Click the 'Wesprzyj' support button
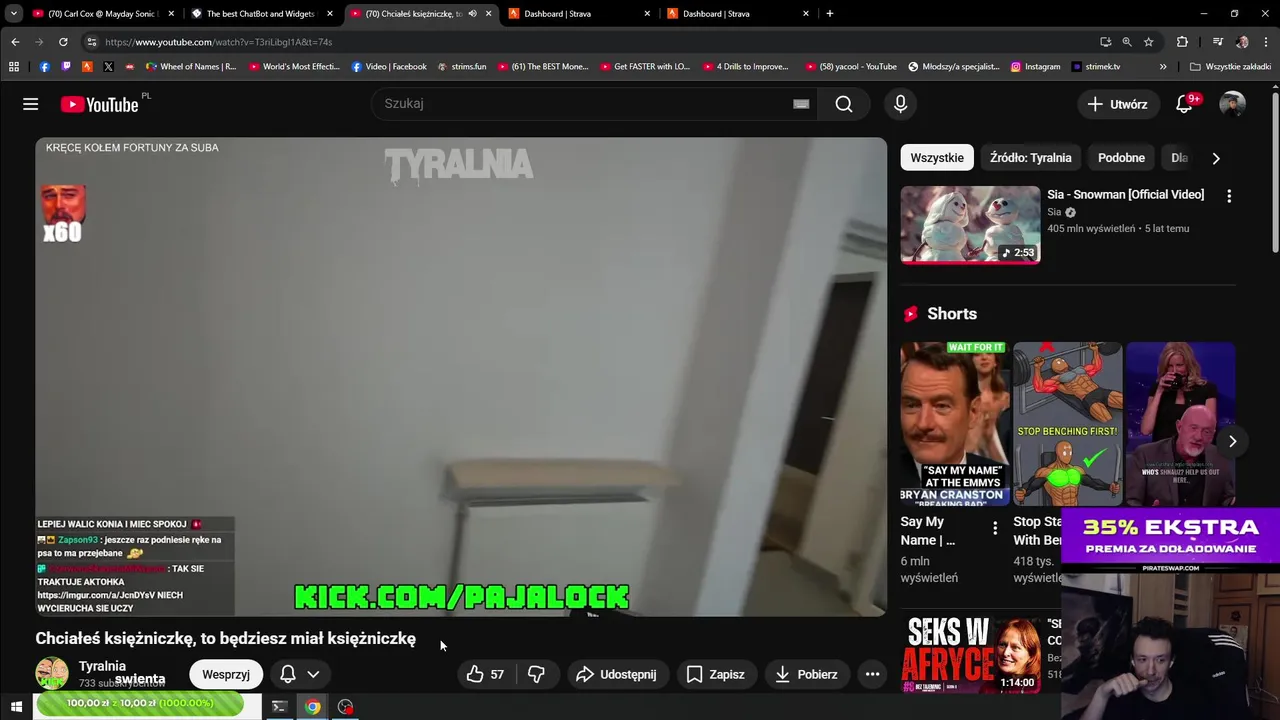The width and height of the screenshot is (1280, 720). 226,674
